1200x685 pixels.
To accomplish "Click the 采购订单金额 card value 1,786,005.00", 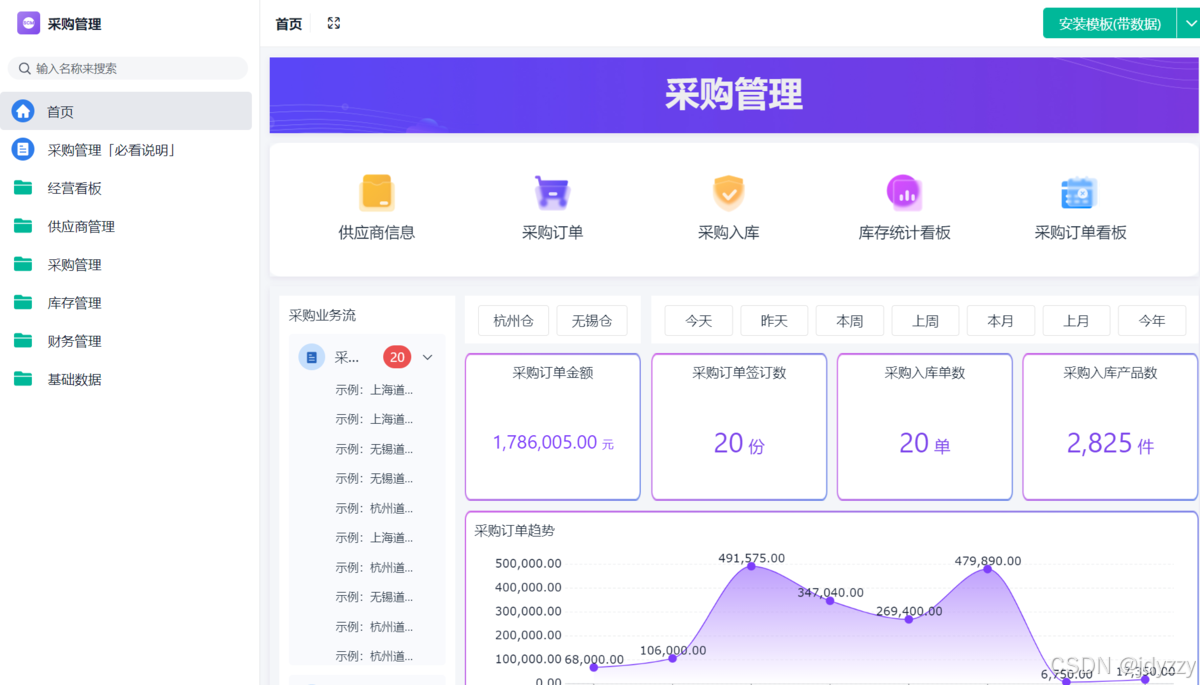I will pyautogui.click(x=545, y=442).
